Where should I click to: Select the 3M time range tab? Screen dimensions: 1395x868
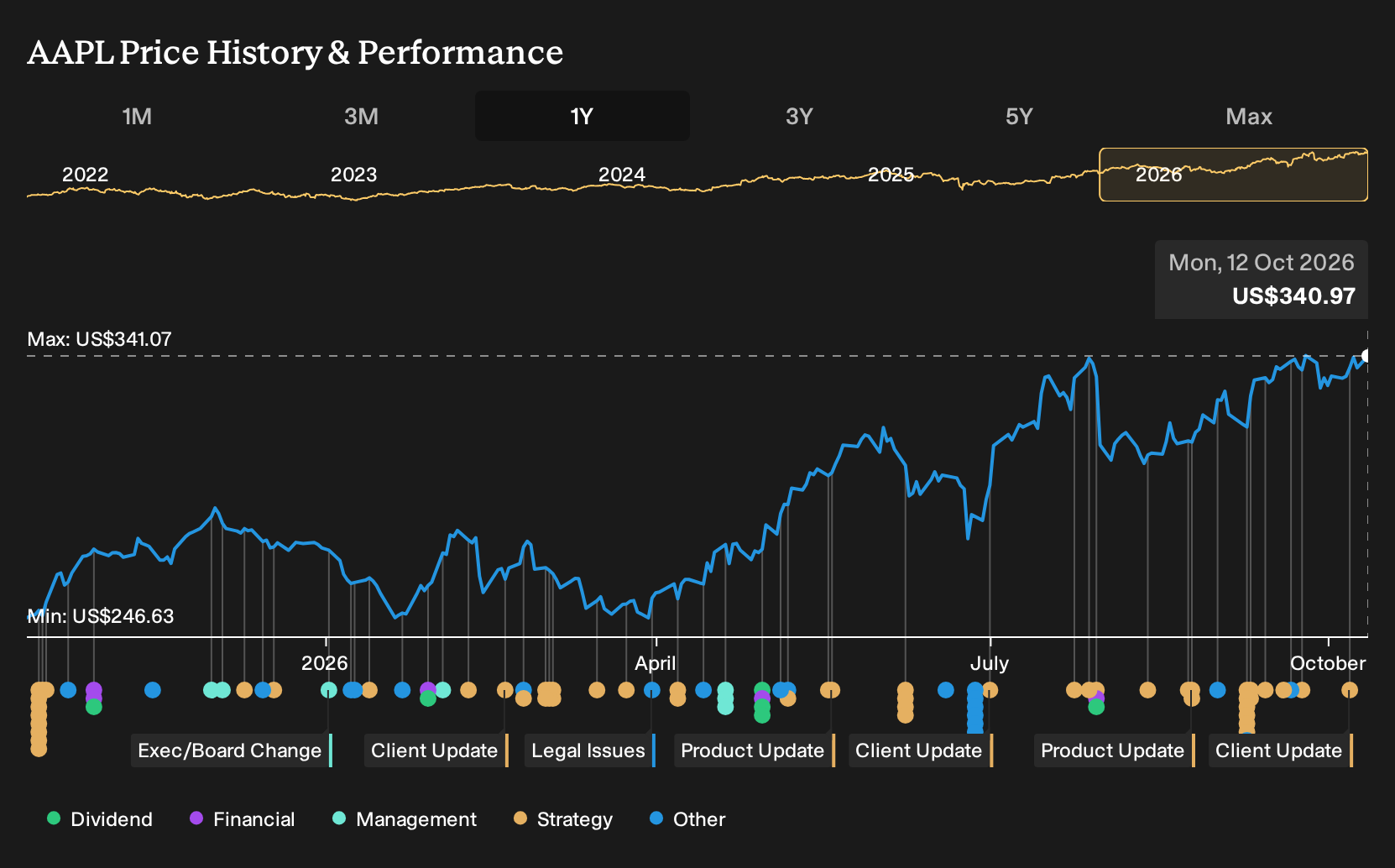361,116
